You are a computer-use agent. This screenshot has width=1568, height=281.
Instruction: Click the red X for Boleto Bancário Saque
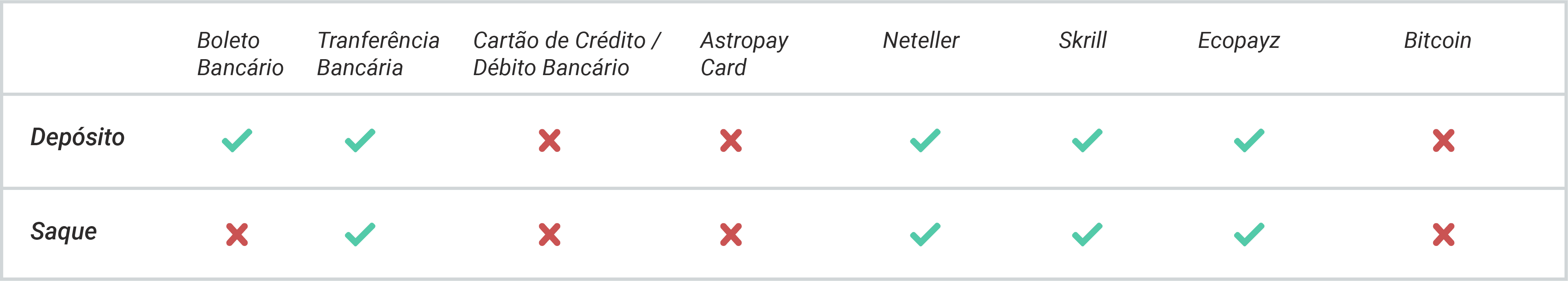[x=237, y=235]
